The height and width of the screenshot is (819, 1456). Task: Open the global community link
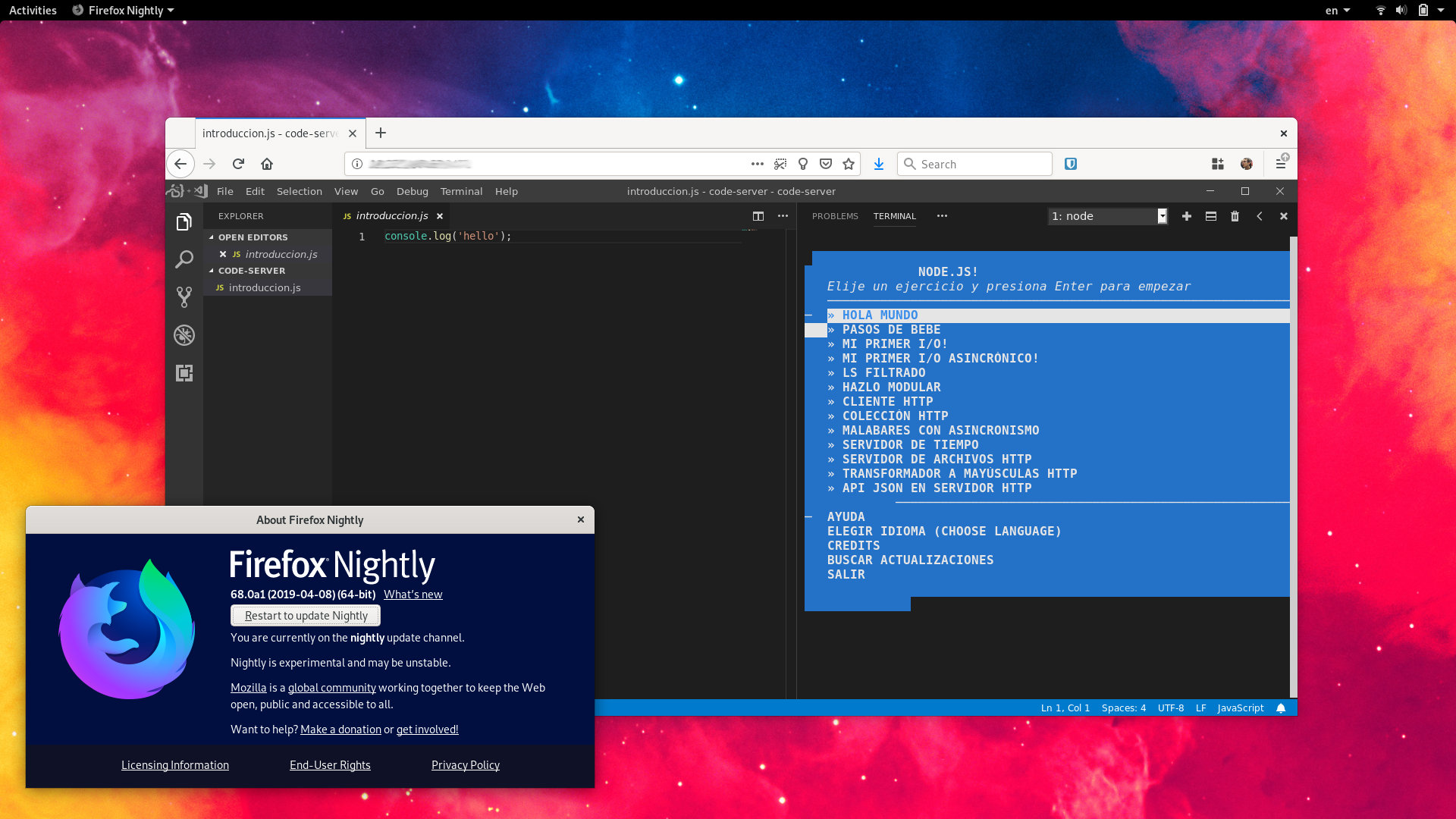332,688
